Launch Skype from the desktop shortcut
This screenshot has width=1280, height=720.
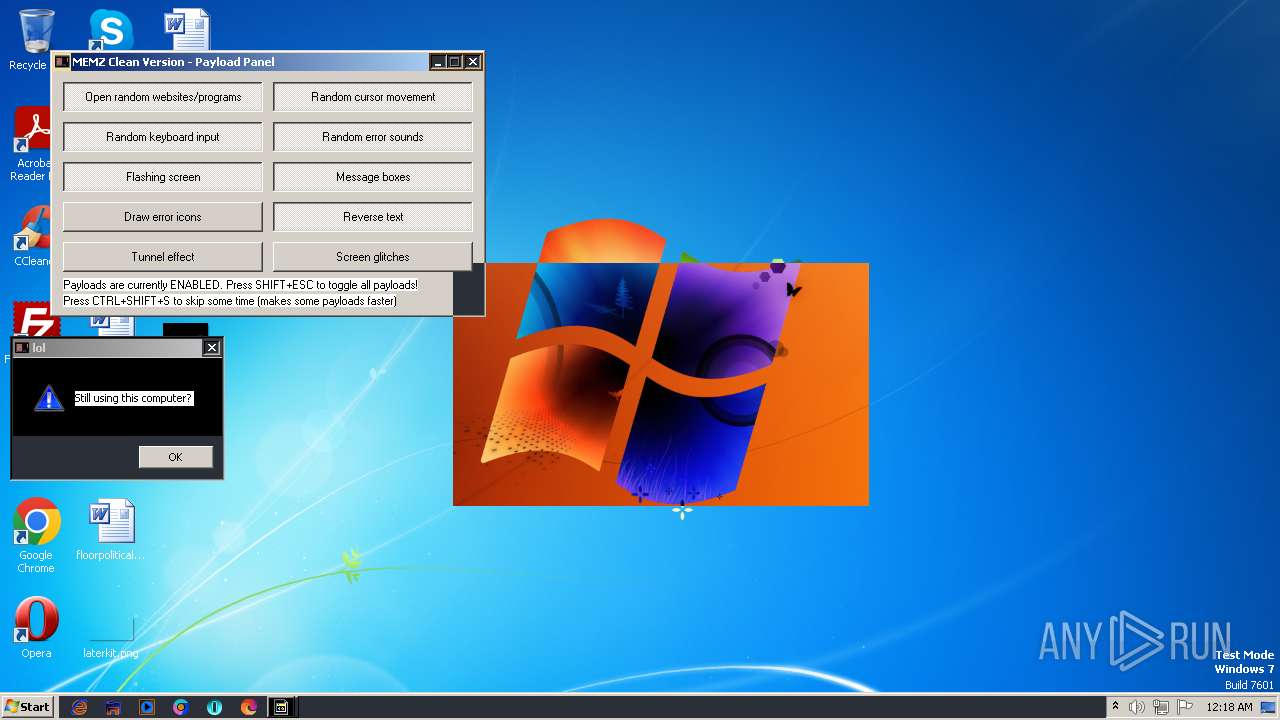111,29
